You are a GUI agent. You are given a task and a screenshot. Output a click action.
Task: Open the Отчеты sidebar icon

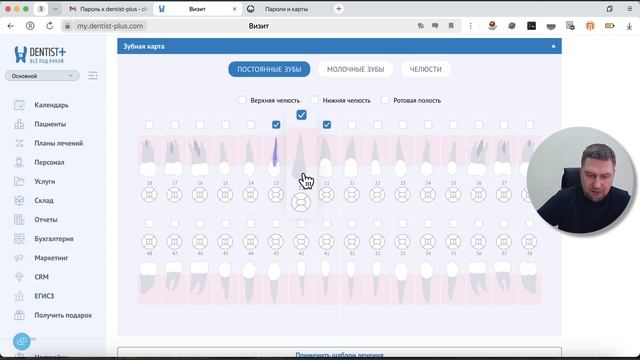point(19,220)
